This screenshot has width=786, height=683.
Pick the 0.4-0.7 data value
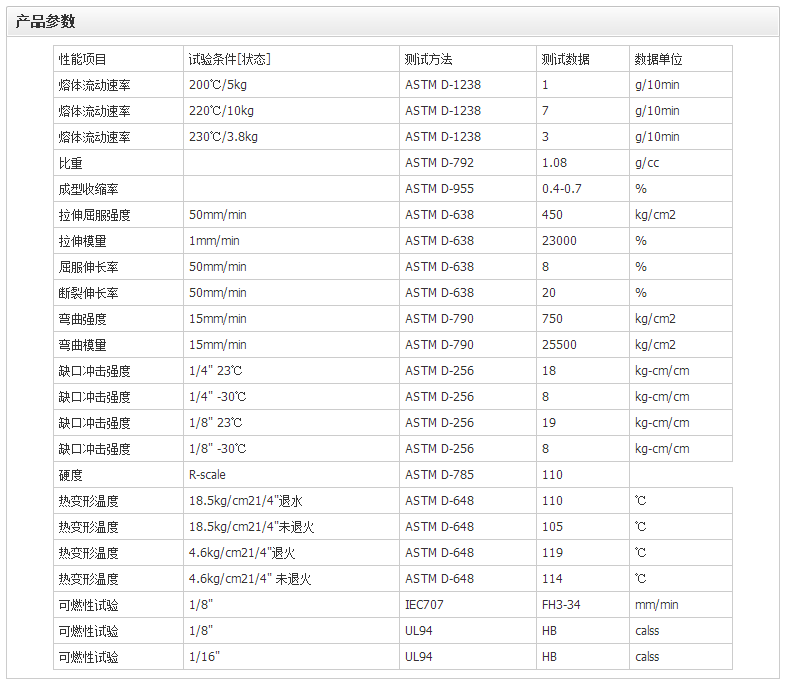point(582,189)
